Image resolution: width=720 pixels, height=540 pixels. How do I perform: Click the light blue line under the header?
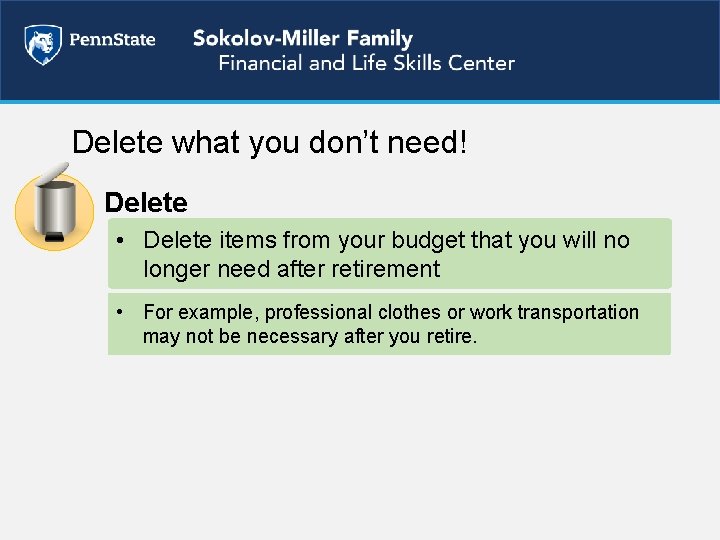360,102
